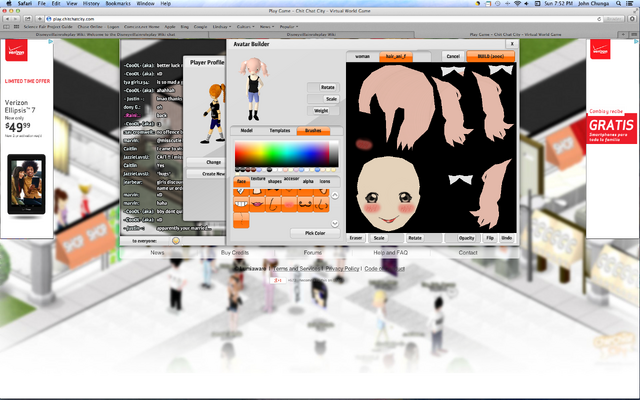The height and width of the screenshot is (400, 640).
Task: Reload page via address bar icon
Action: (599, 19)
